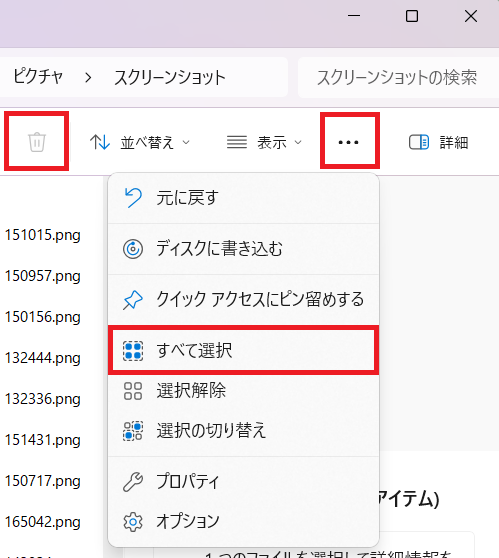499x558 pixels.
Task: Click chevron after ピクチャ in breadcrumb
Action: (88, 77)
